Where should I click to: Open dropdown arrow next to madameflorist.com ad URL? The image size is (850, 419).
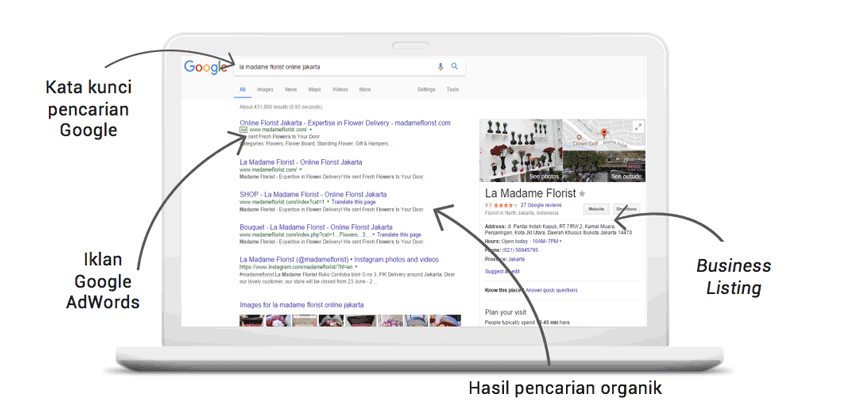311,130
